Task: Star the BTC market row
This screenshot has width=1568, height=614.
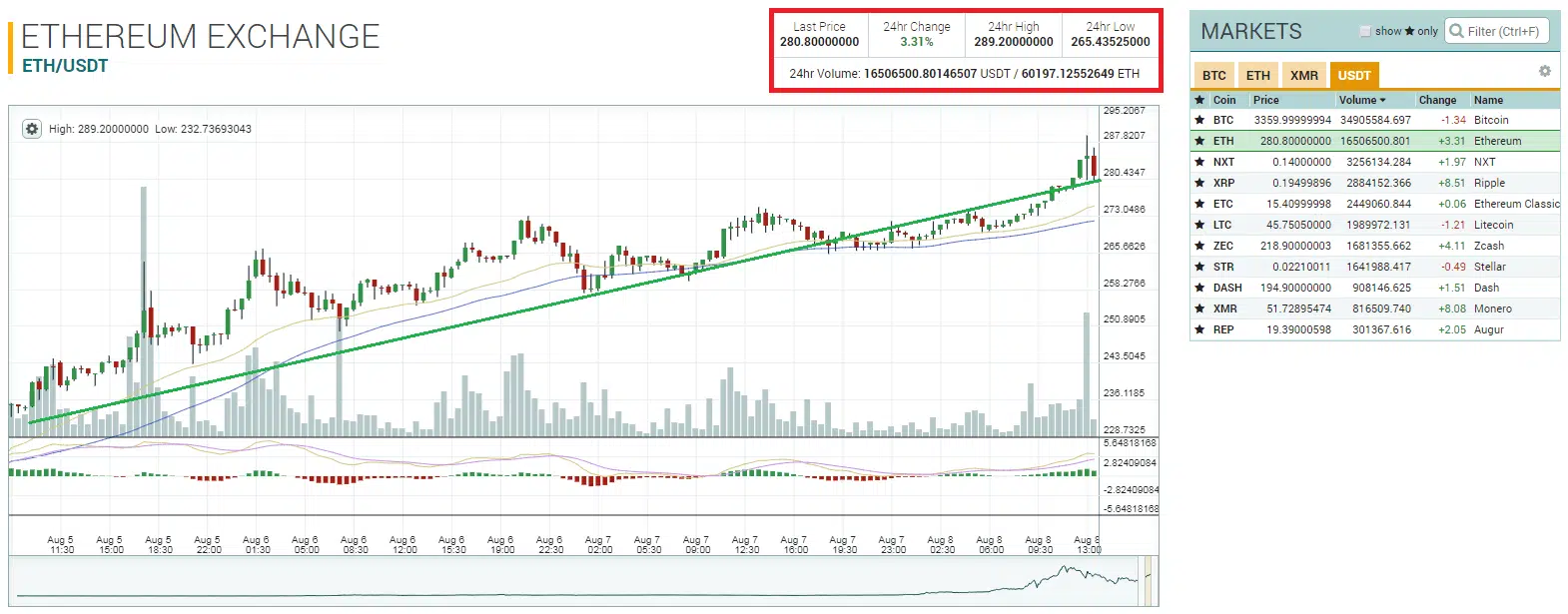Action: tap(1199, 120)
